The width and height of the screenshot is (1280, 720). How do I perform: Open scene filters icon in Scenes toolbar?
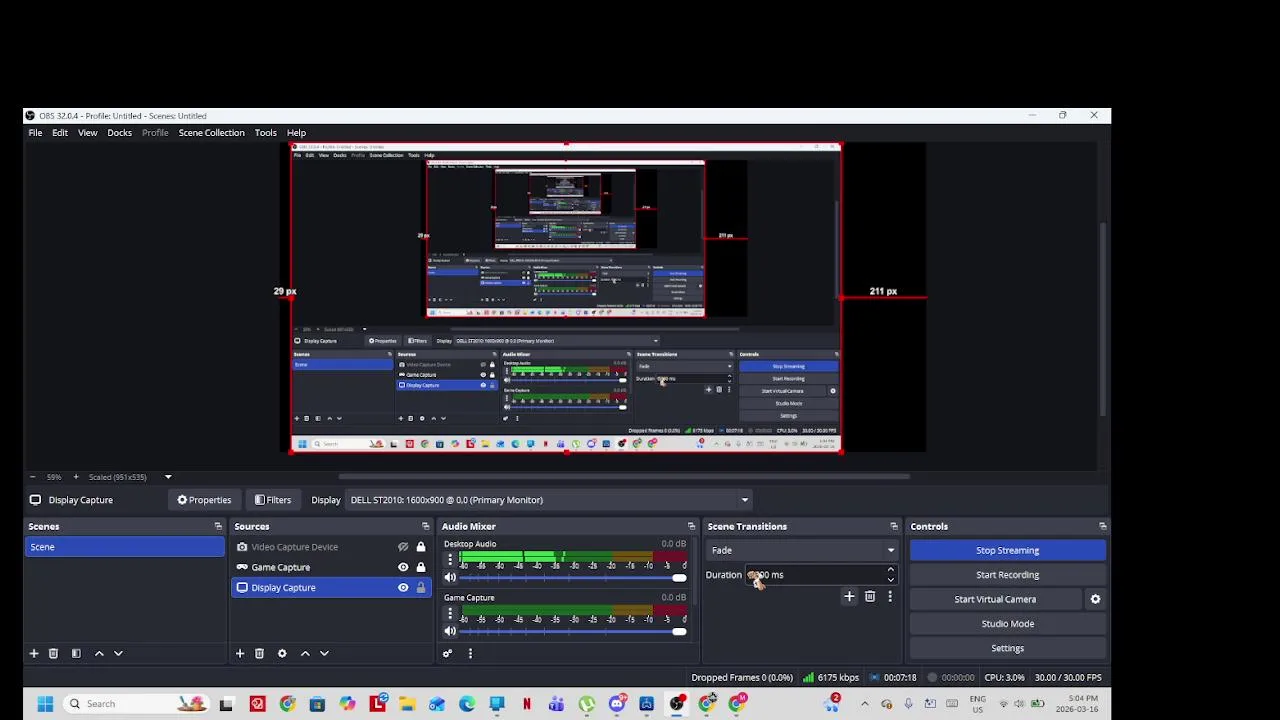tap(76, 653)
